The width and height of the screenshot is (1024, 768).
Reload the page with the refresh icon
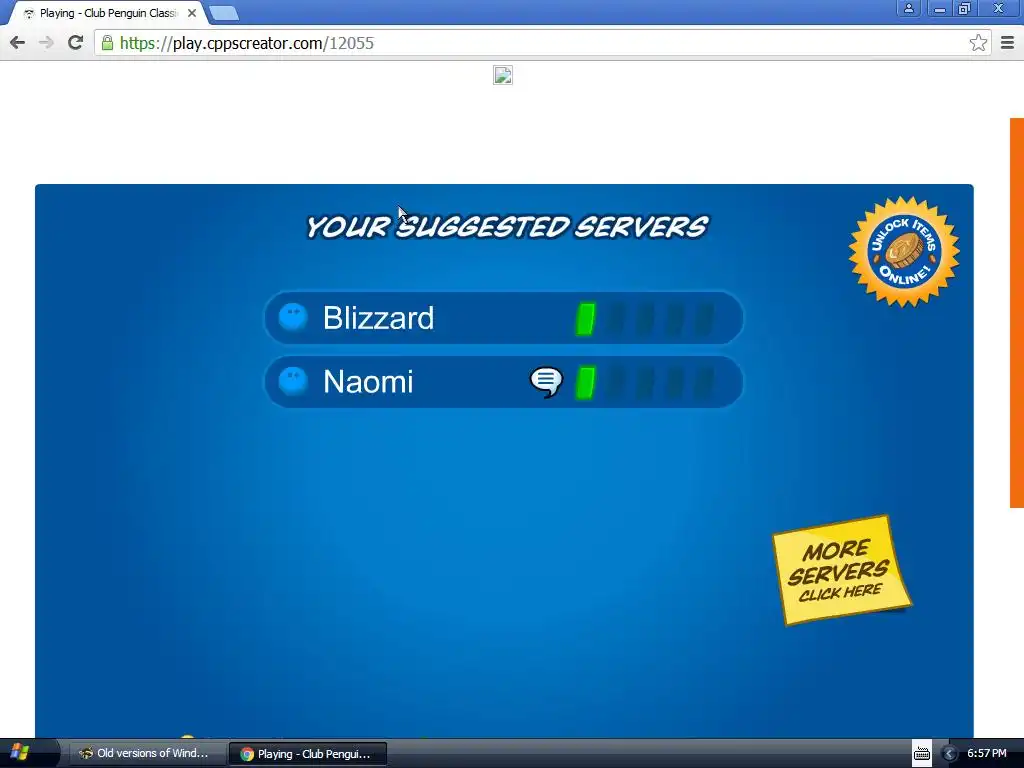point(76,42)
